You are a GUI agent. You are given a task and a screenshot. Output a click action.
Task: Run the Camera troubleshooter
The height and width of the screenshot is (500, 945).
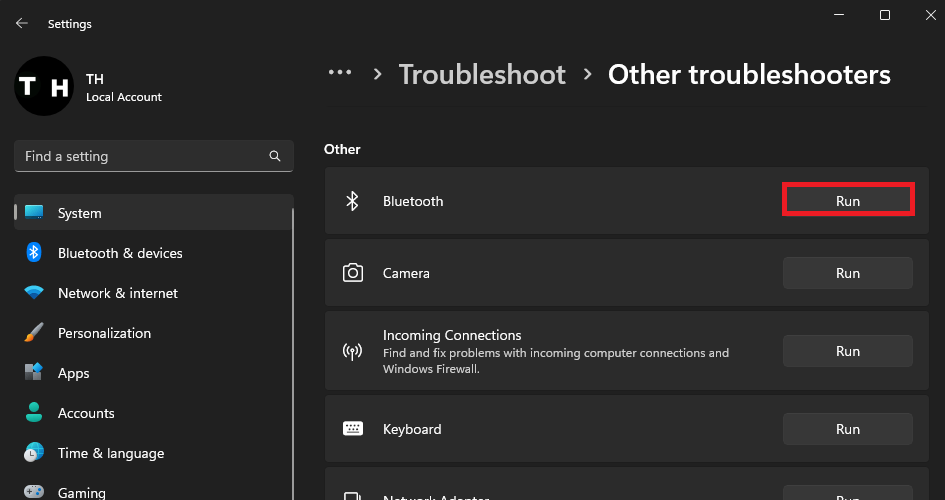pos(847,273)
